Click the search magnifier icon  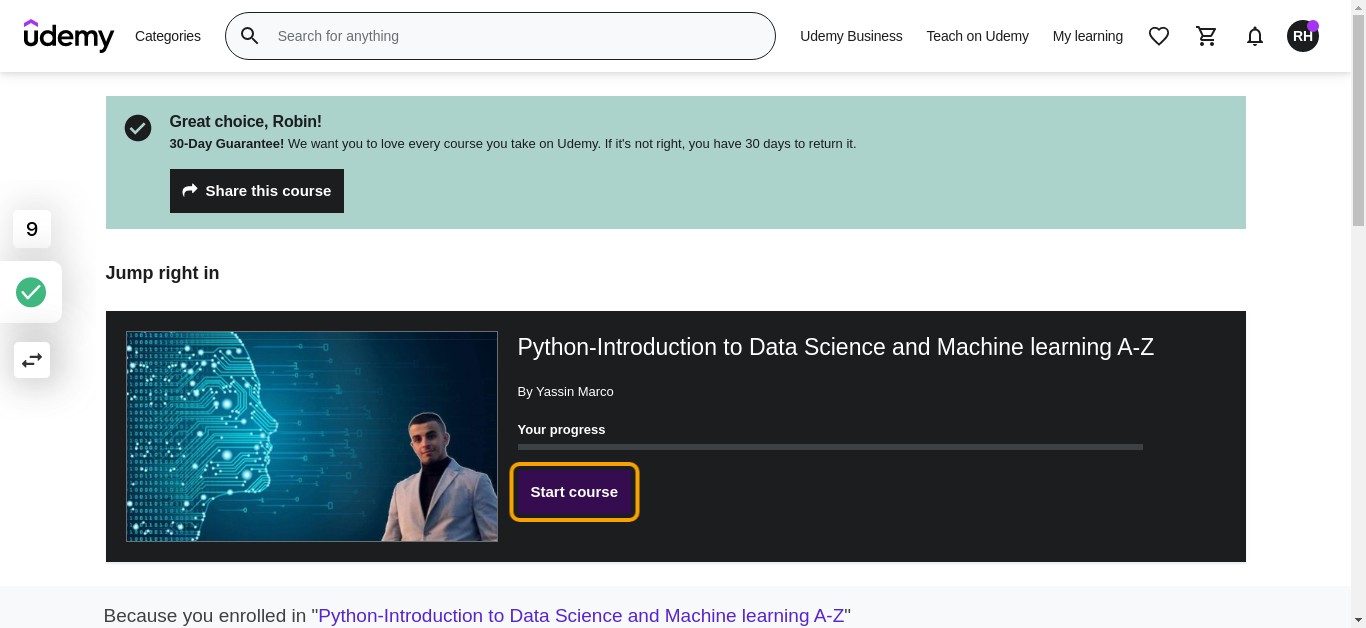click(x=250, y=36)
